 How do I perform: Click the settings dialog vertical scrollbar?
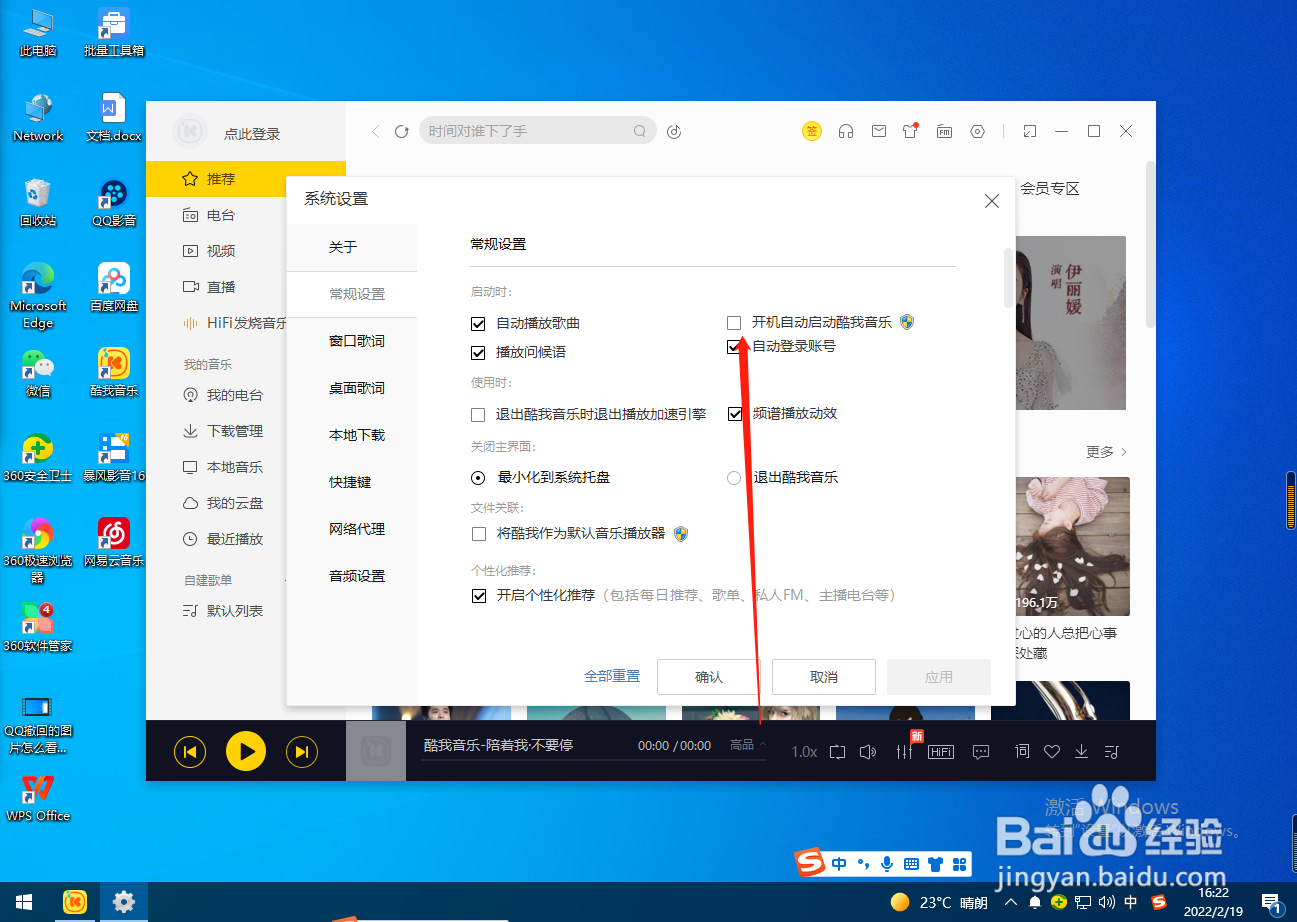pos(1008,279)
